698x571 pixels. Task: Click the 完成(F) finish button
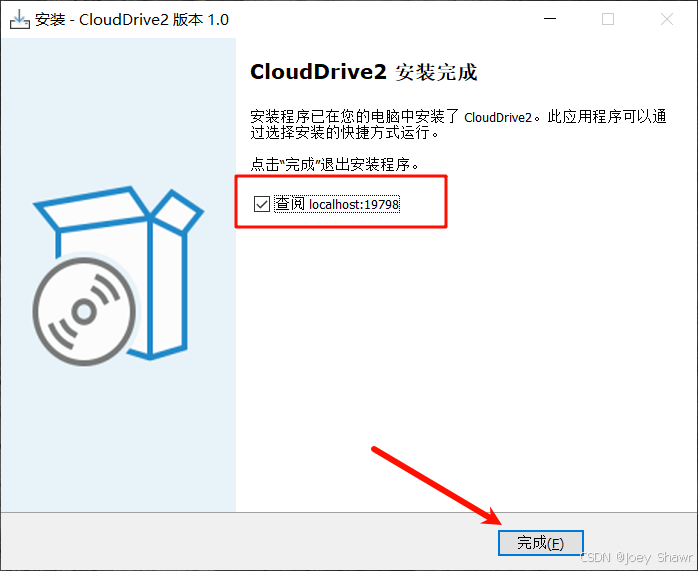point(541,543)
